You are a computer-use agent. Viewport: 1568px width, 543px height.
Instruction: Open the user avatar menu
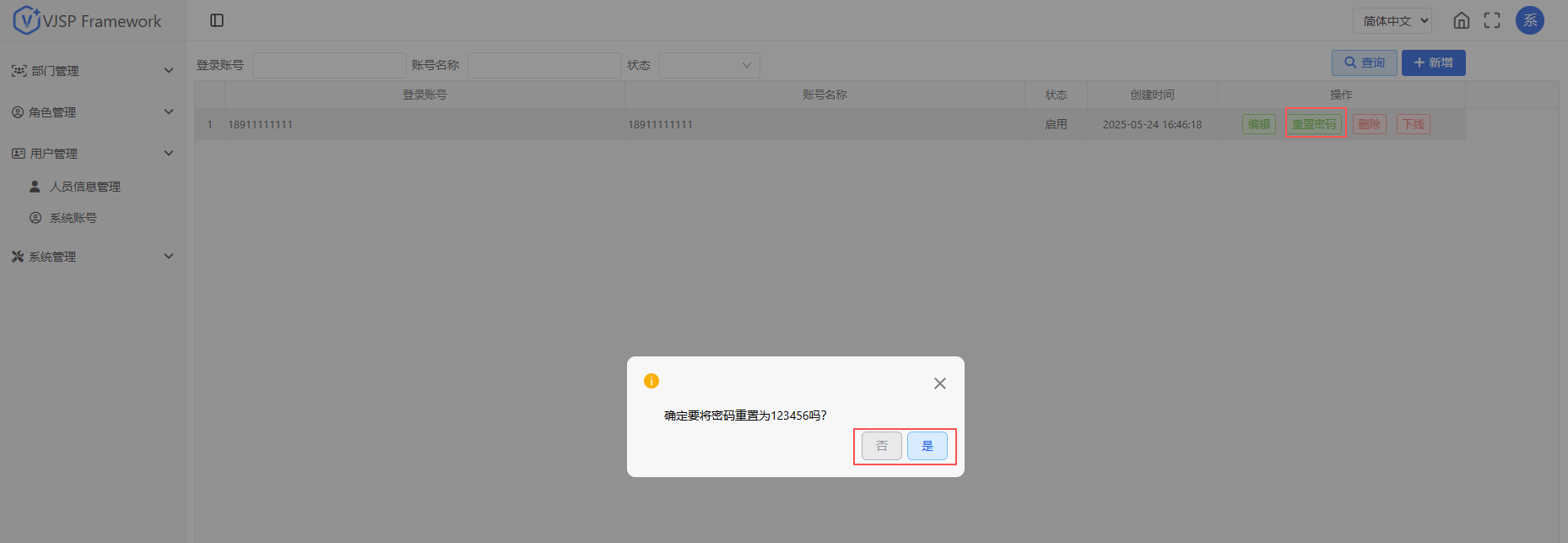[x=1530, y=20]
